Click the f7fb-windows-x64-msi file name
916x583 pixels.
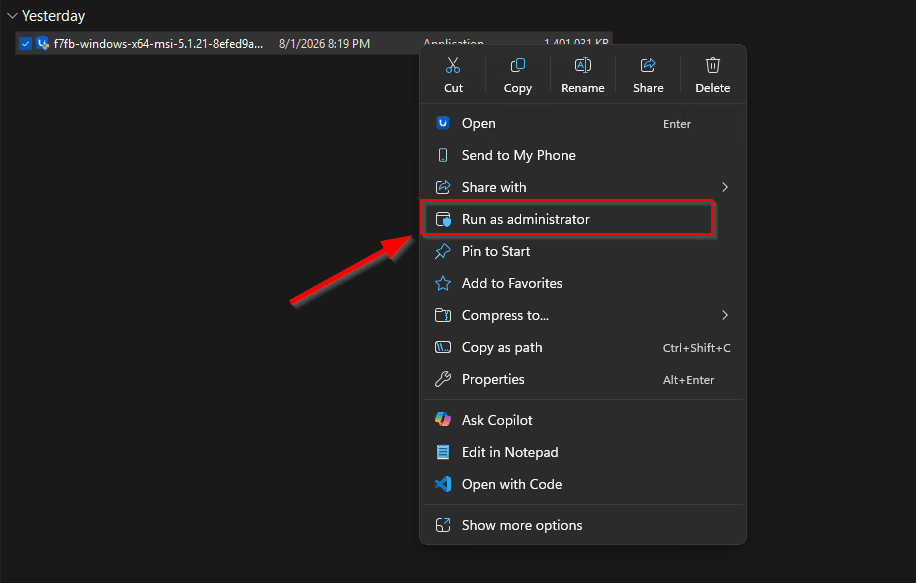[x=158, y=44]
